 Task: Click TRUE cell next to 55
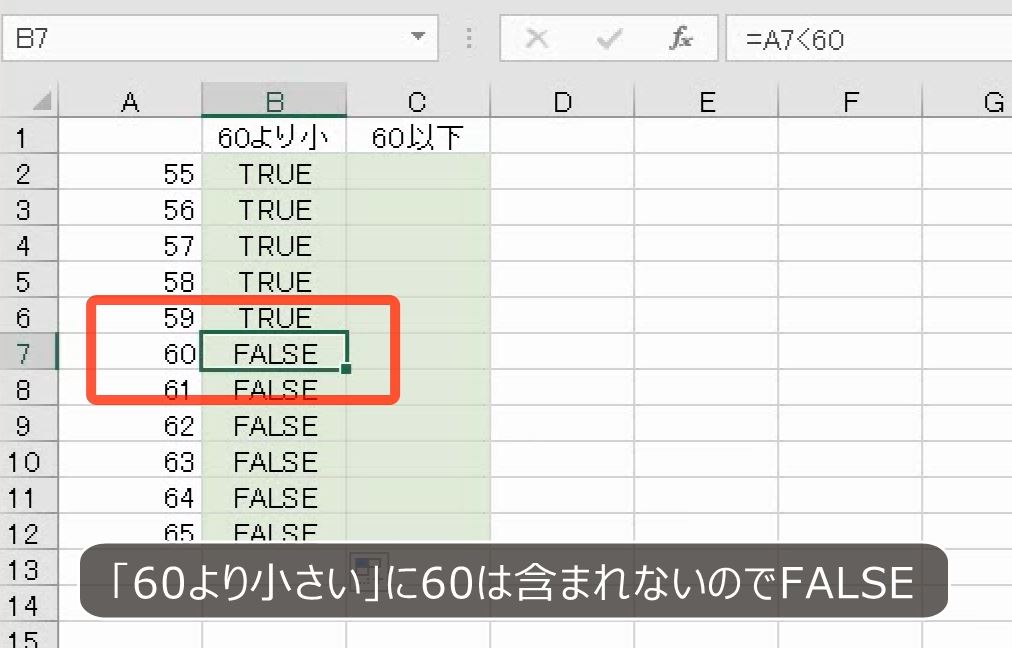(x=274, y=172)
